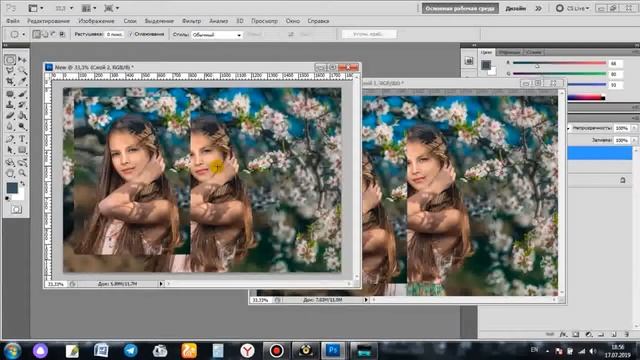The image size is (640, 360).
Task: Toggle Quick Mask mode
Action: (16, 209)
